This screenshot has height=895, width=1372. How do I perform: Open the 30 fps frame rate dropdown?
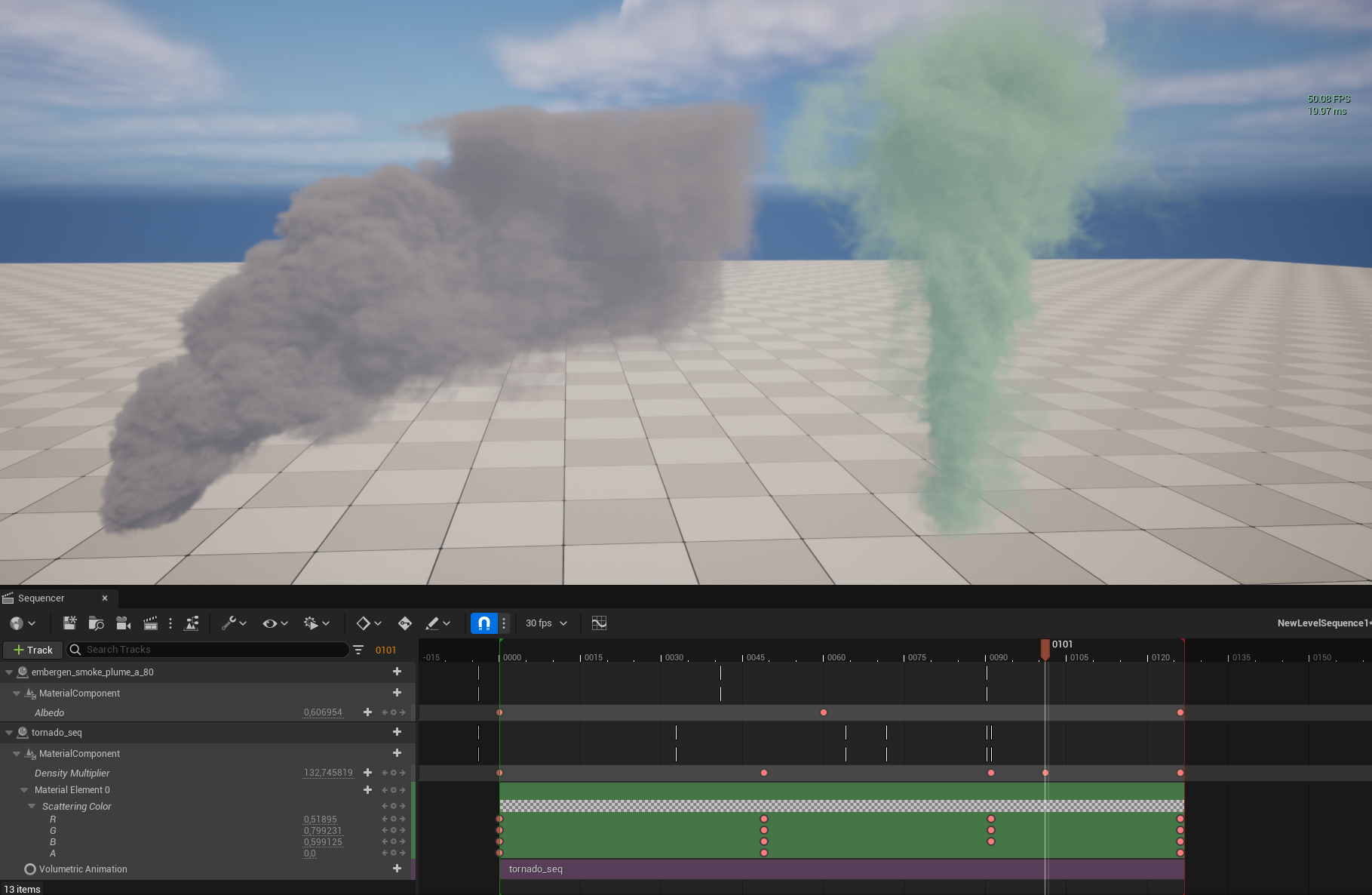(x=545, y=623)
